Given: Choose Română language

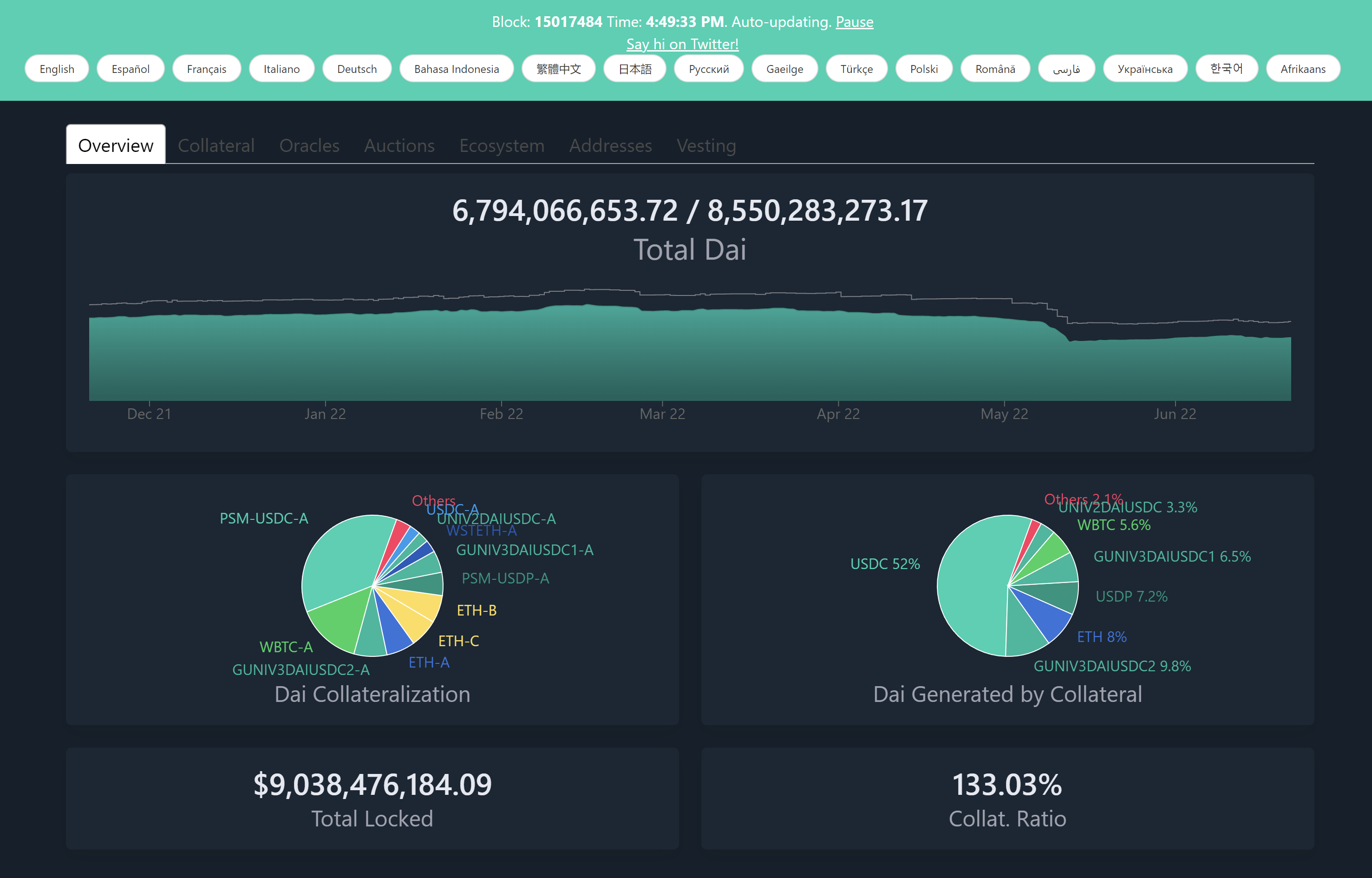Looking at the screenshot, I should click(x=995, y=68).
